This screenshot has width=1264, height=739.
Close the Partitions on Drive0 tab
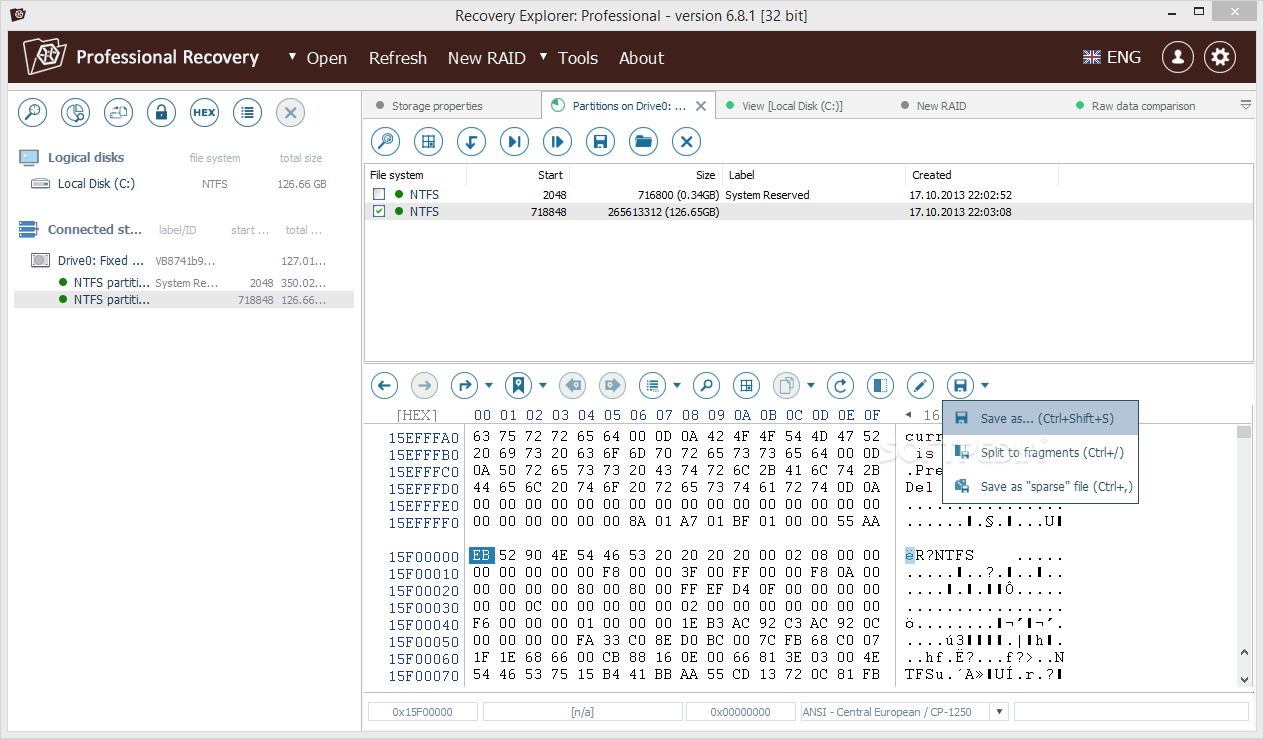701,106
